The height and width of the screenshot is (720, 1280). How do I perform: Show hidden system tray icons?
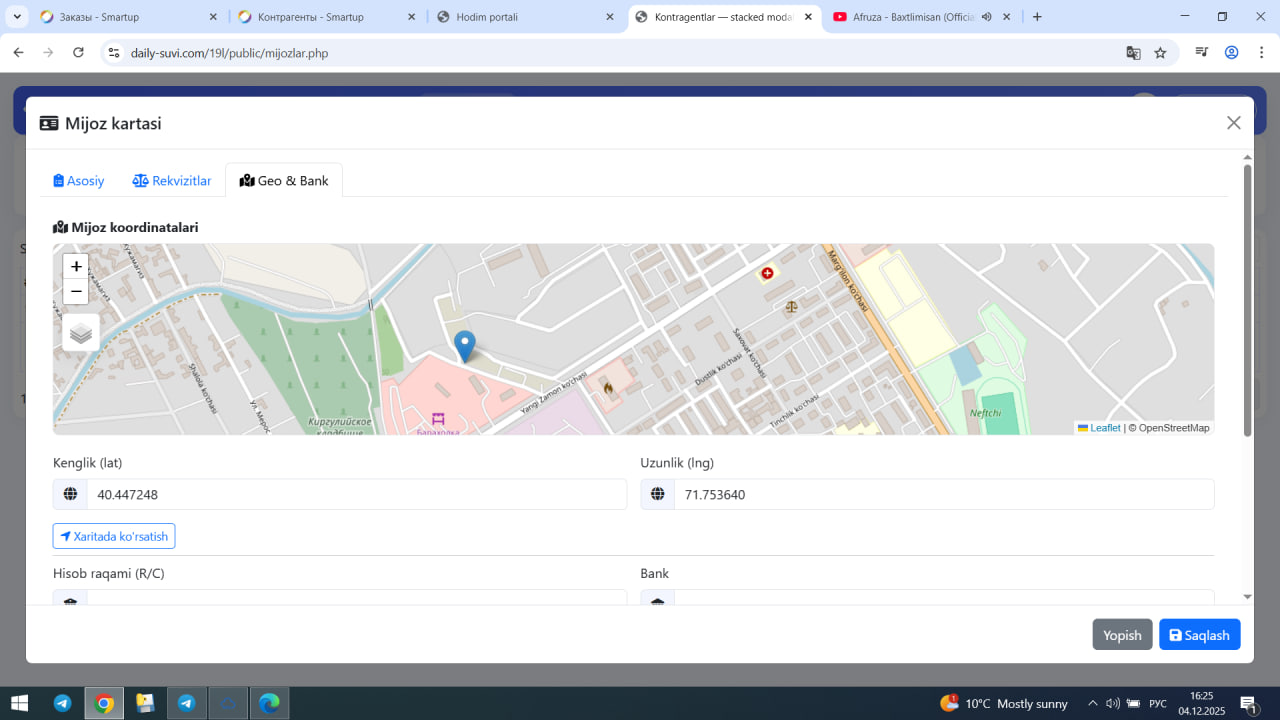pos(1092,704)
